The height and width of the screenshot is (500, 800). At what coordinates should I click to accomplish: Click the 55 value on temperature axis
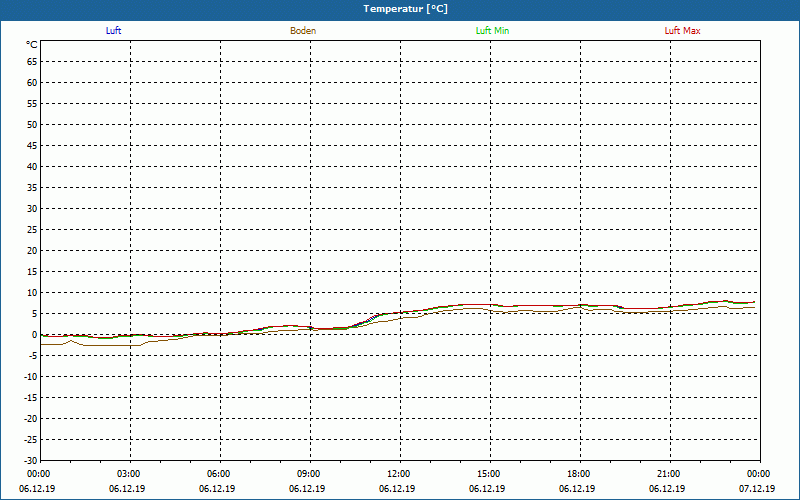pyautogui.click(x=32, y=104)
